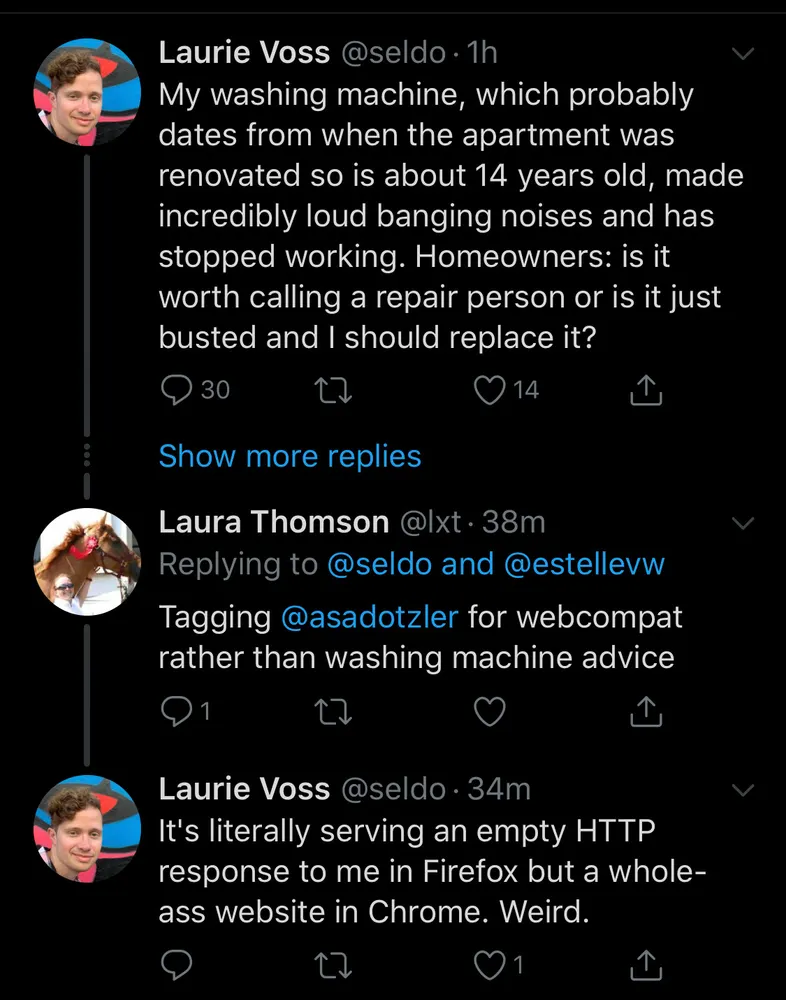The height and width of the screenshot is (1000, 786).
Task: Retweet the empty HTTP response tweet
Action: tap(331, 965)
